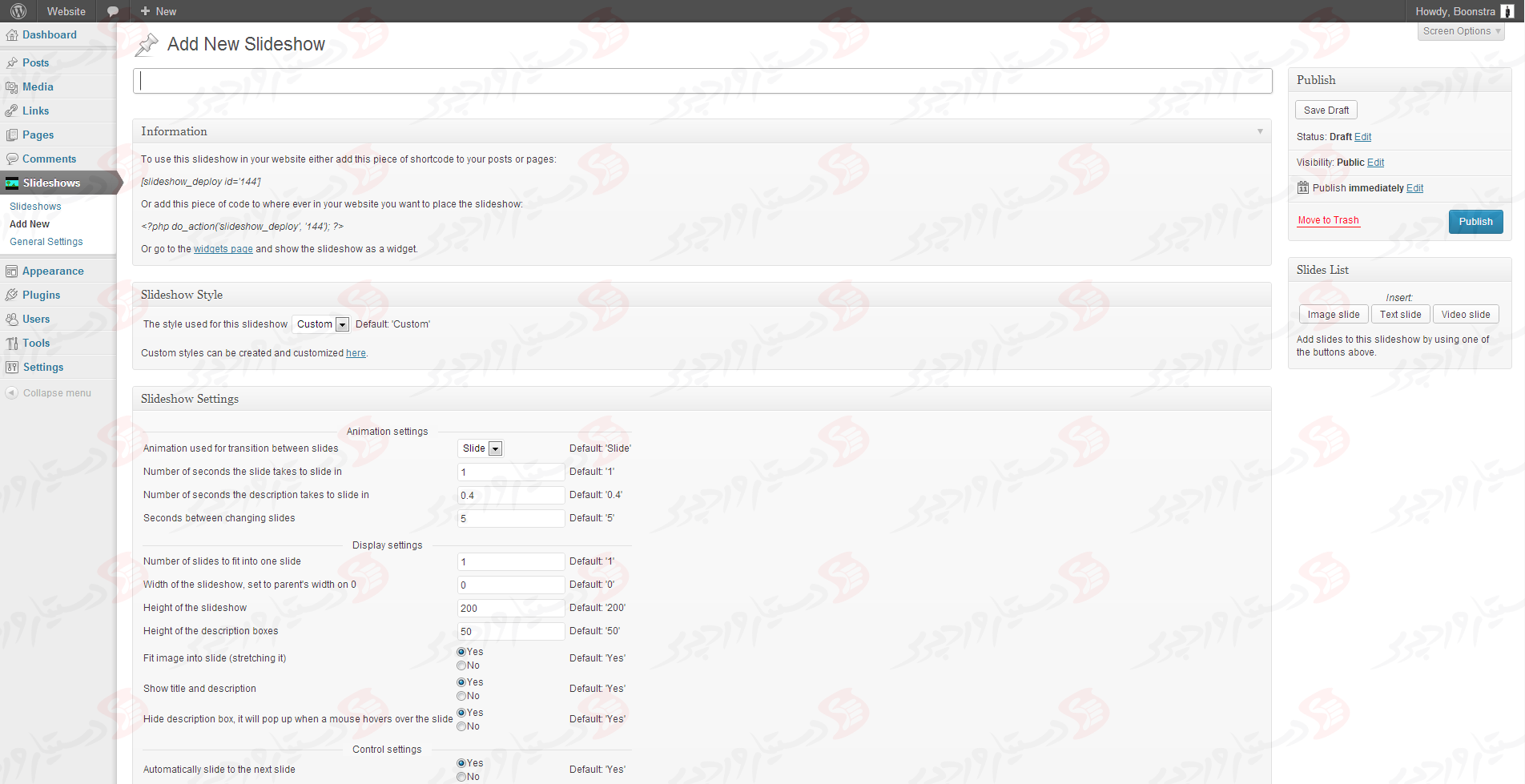This screenshot has width=1525, height=784.
Task: Click the slideshow title input field
Action: pyautogui.click(x=702, y=81)
